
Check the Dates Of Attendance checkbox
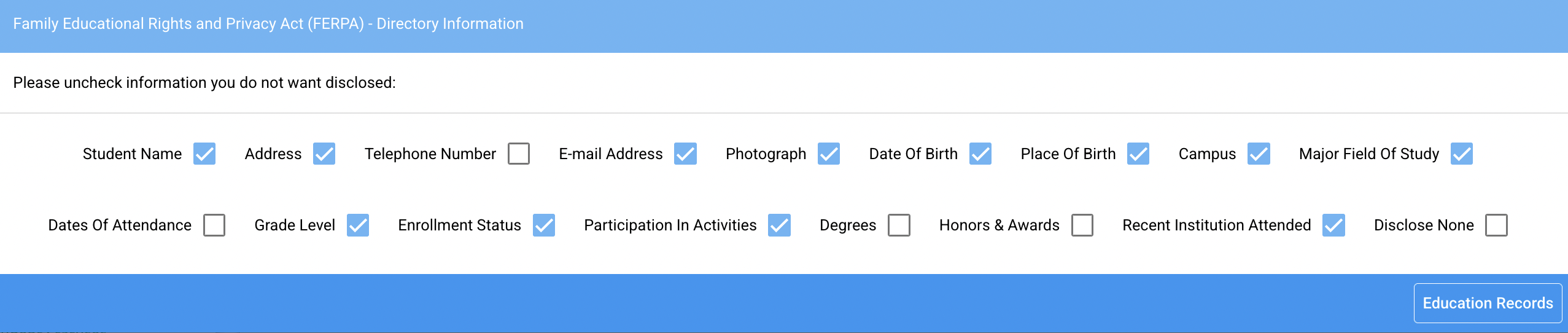[x=214, y=225]
